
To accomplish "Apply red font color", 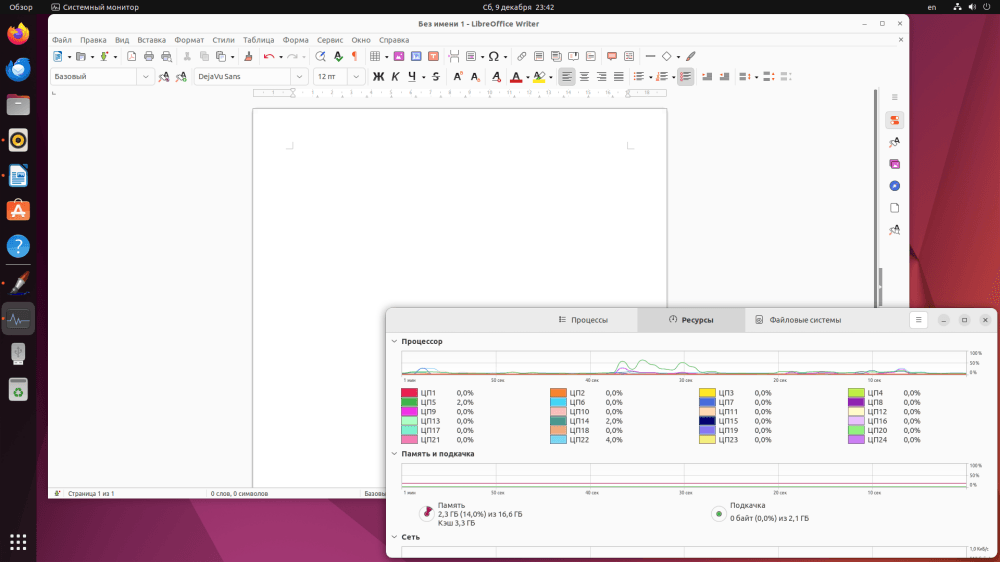I will [x=516, y=77].
